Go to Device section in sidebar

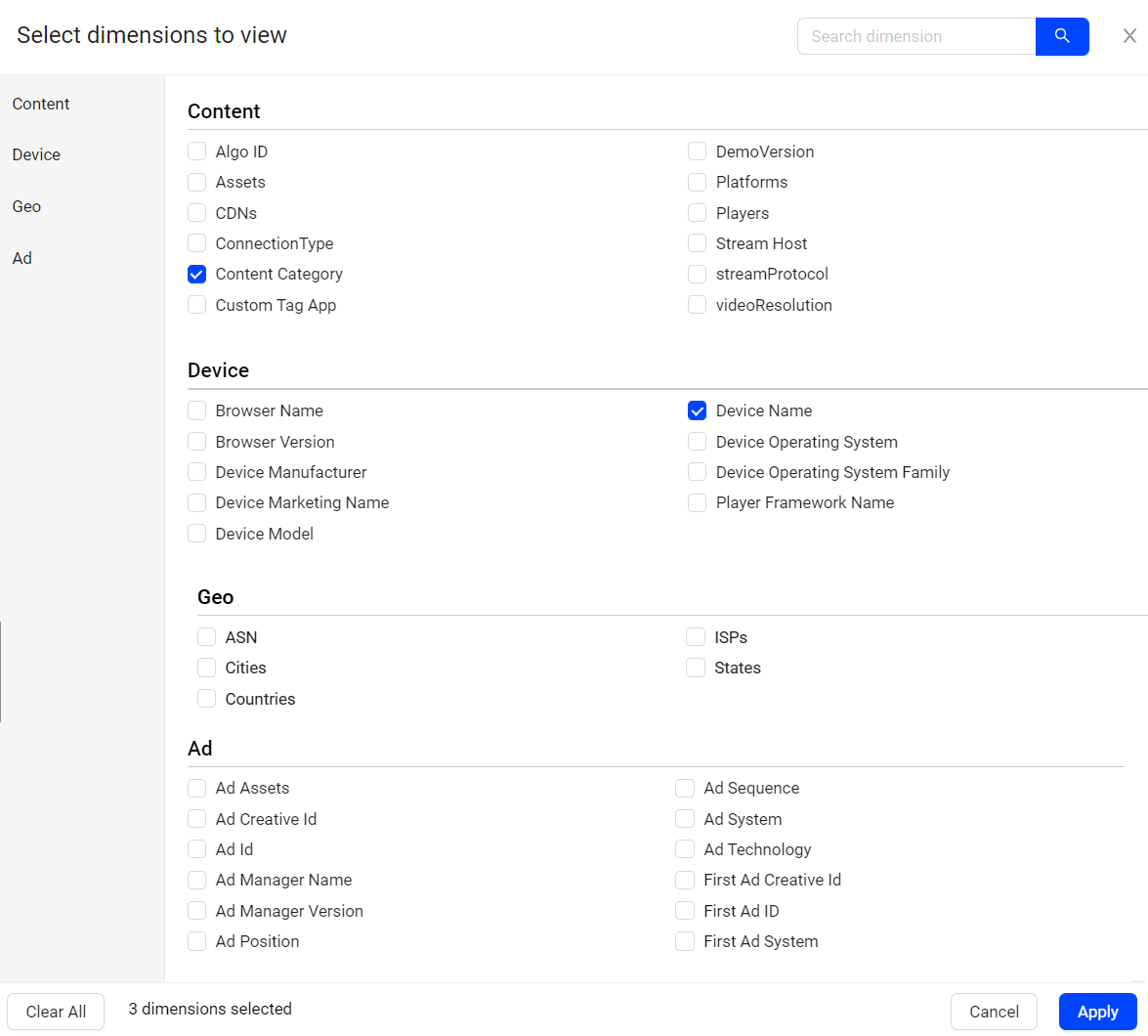click(x=36, y=154)
